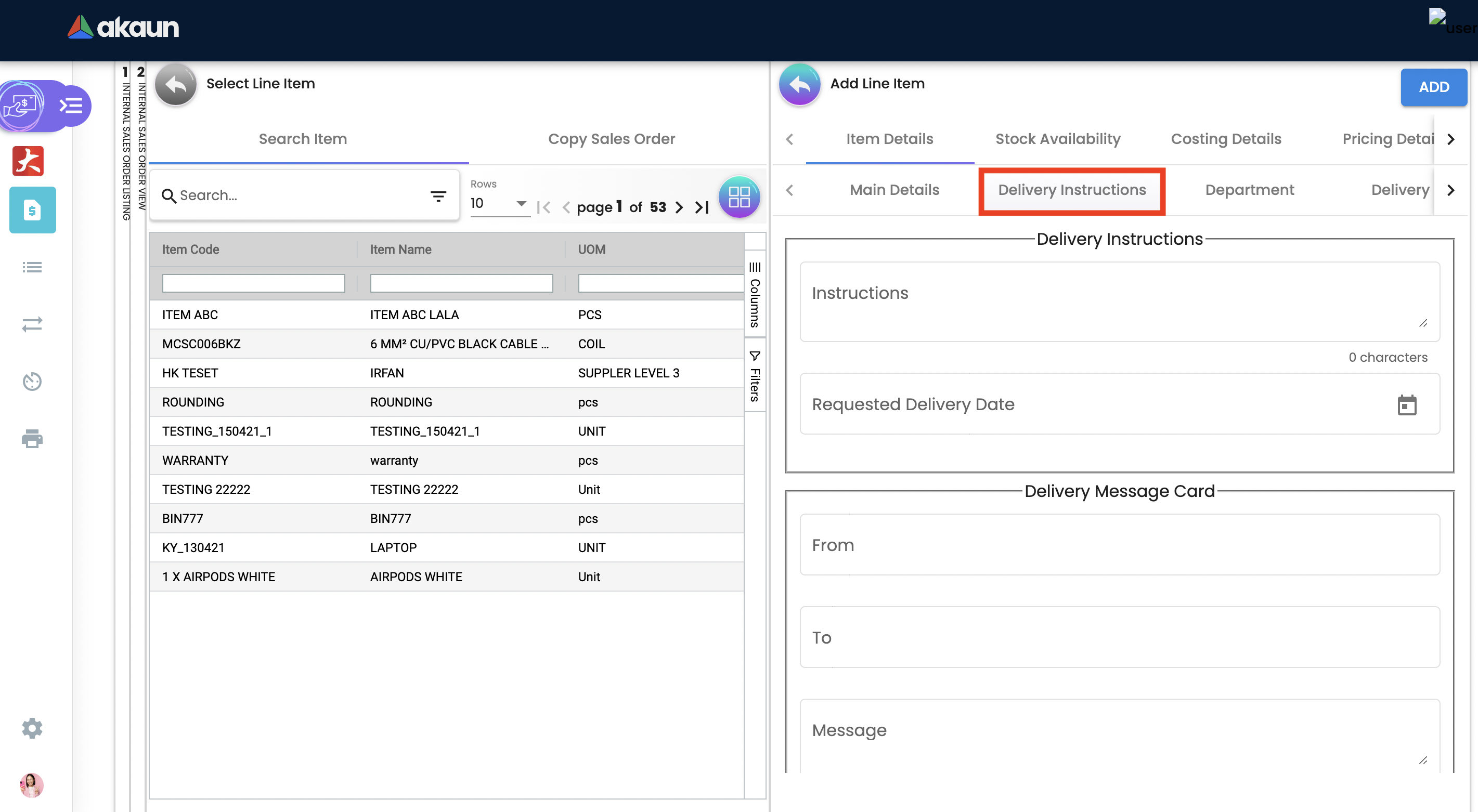Expand the Rows per page dropdown

coord(498,204)
